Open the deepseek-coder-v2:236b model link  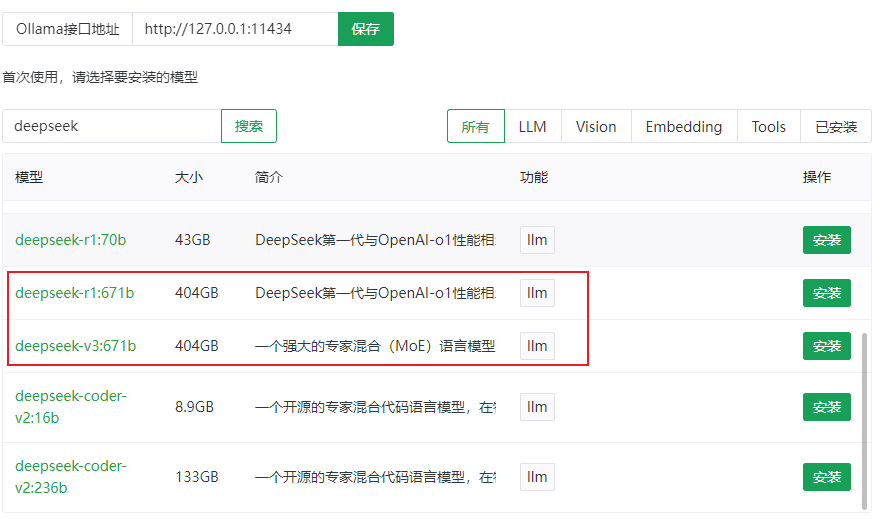pos(71,477)
